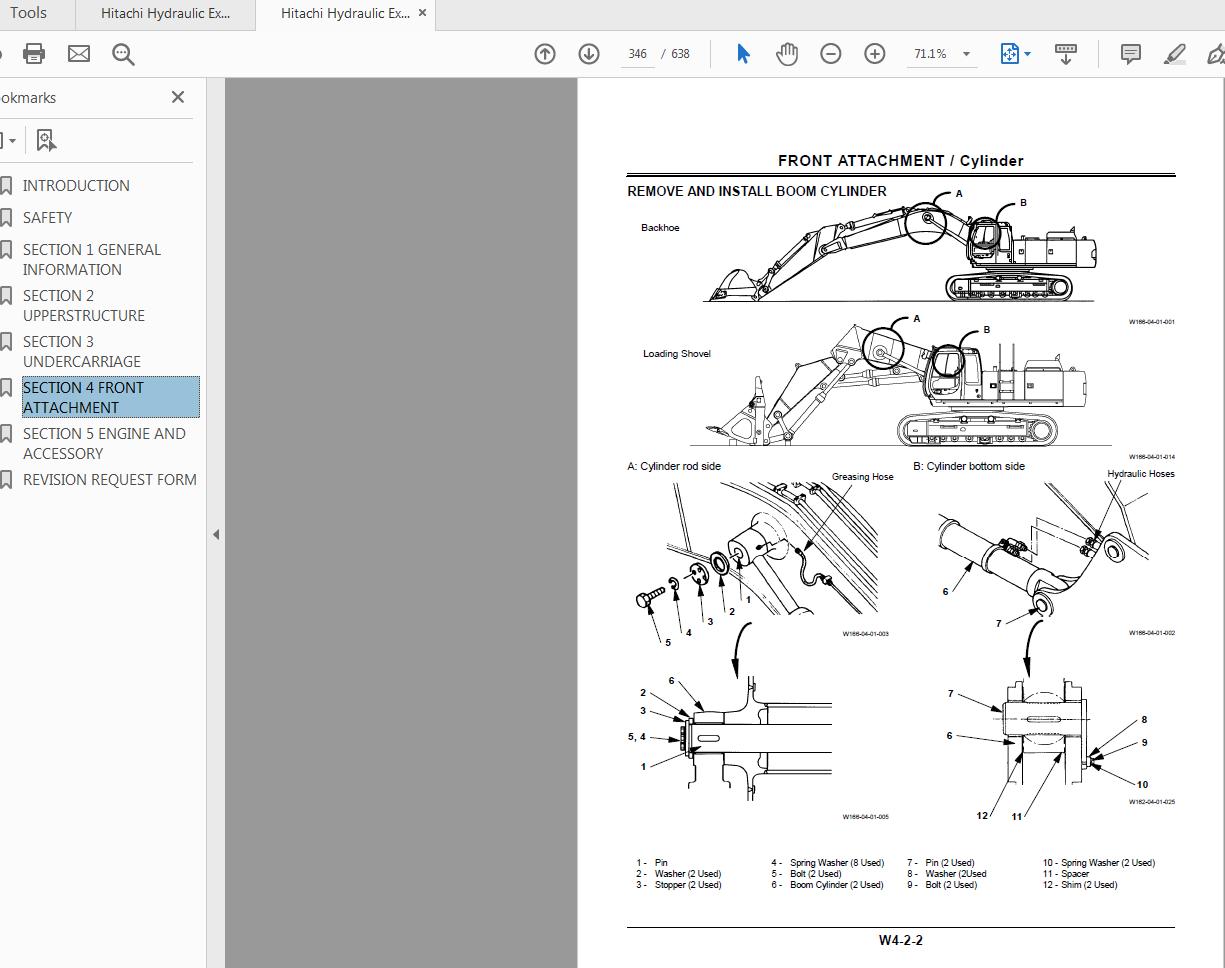
Task: Edit the current page number field
Action: (x=637, y=53)
